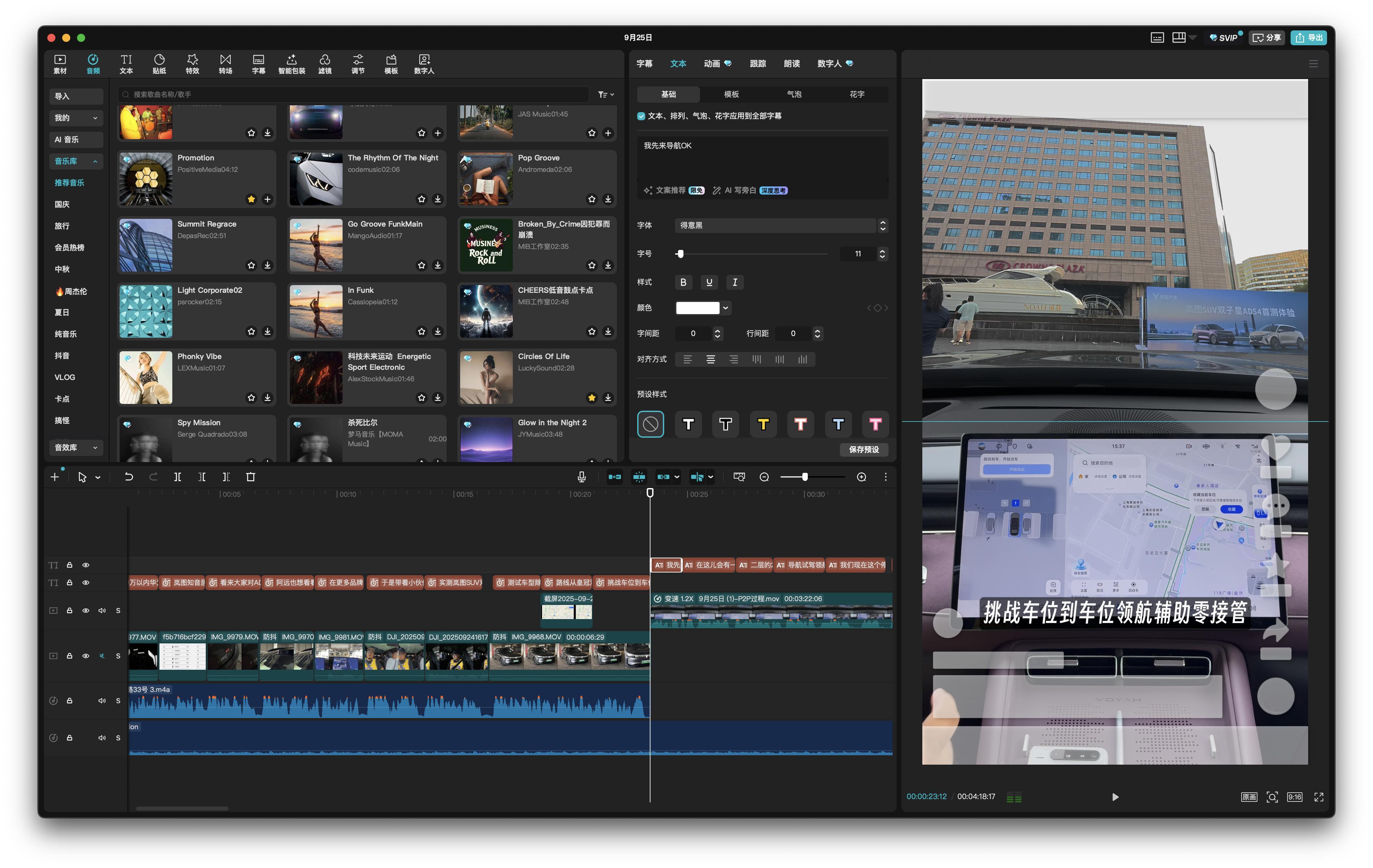
Task: Mute the 833号 3.m4a audio track
Action: point(102,700)
